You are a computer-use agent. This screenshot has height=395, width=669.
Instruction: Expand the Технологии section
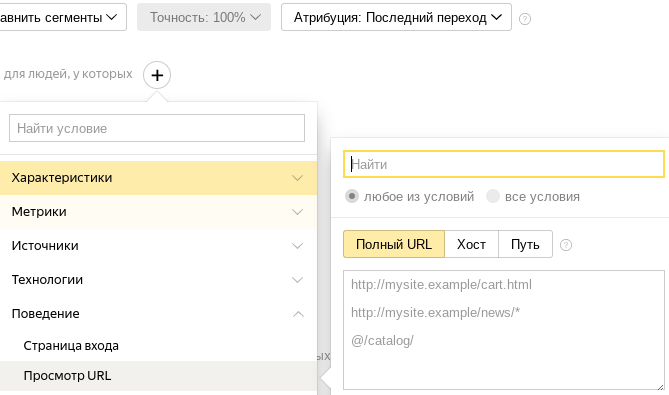point(158,280)
